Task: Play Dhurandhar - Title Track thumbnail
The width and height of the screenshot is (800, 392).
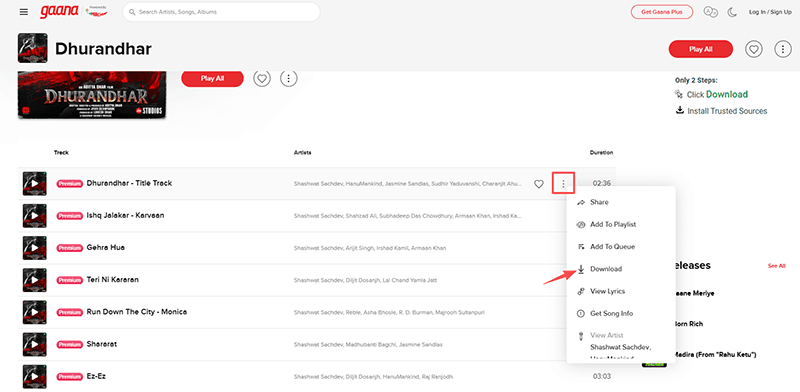Action: (x=35, y=184)
